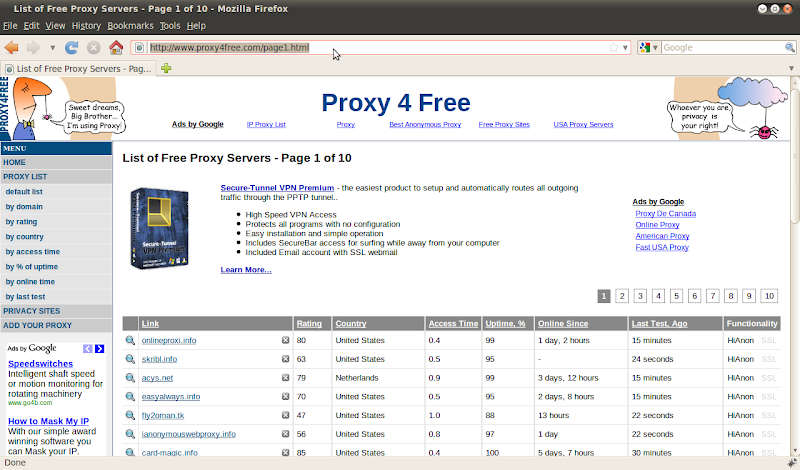Click the magnifier icon for onlineproxi.info
This screenshot has height=470, width=800.
[130, 340]
